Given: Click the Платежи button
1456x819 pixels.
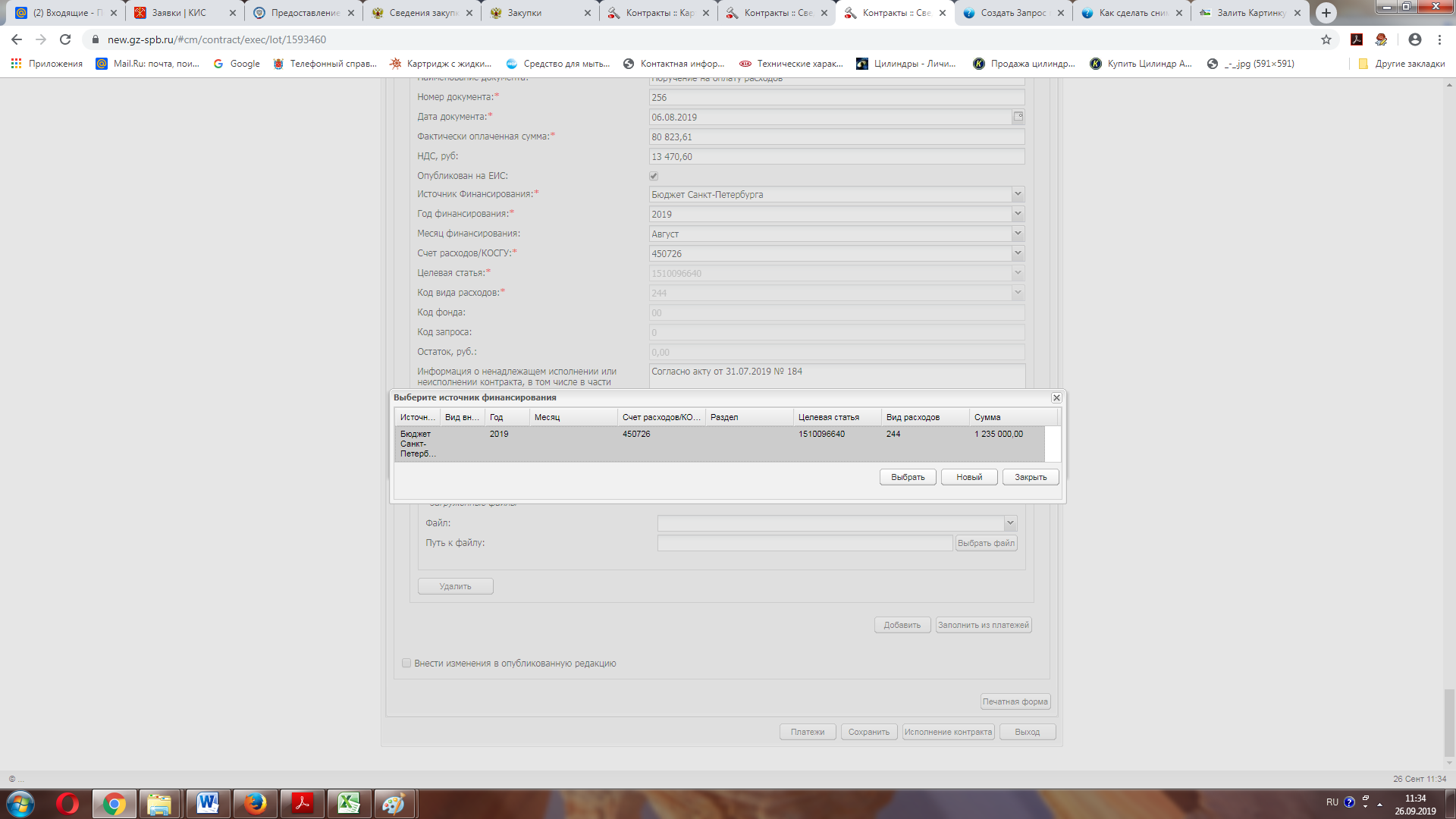Looking at the screenshot, I should tap(808, 732).
